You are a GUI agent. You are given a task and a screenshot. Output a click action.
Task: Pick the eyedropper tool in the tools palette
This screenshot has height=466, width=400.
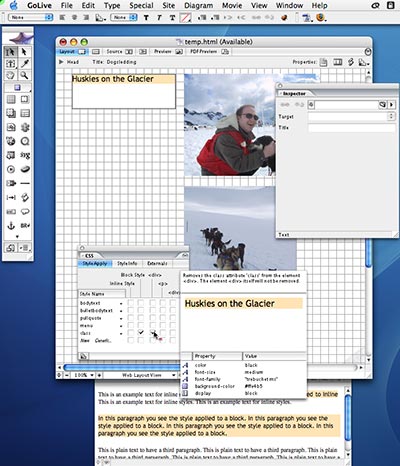[25, 63]
